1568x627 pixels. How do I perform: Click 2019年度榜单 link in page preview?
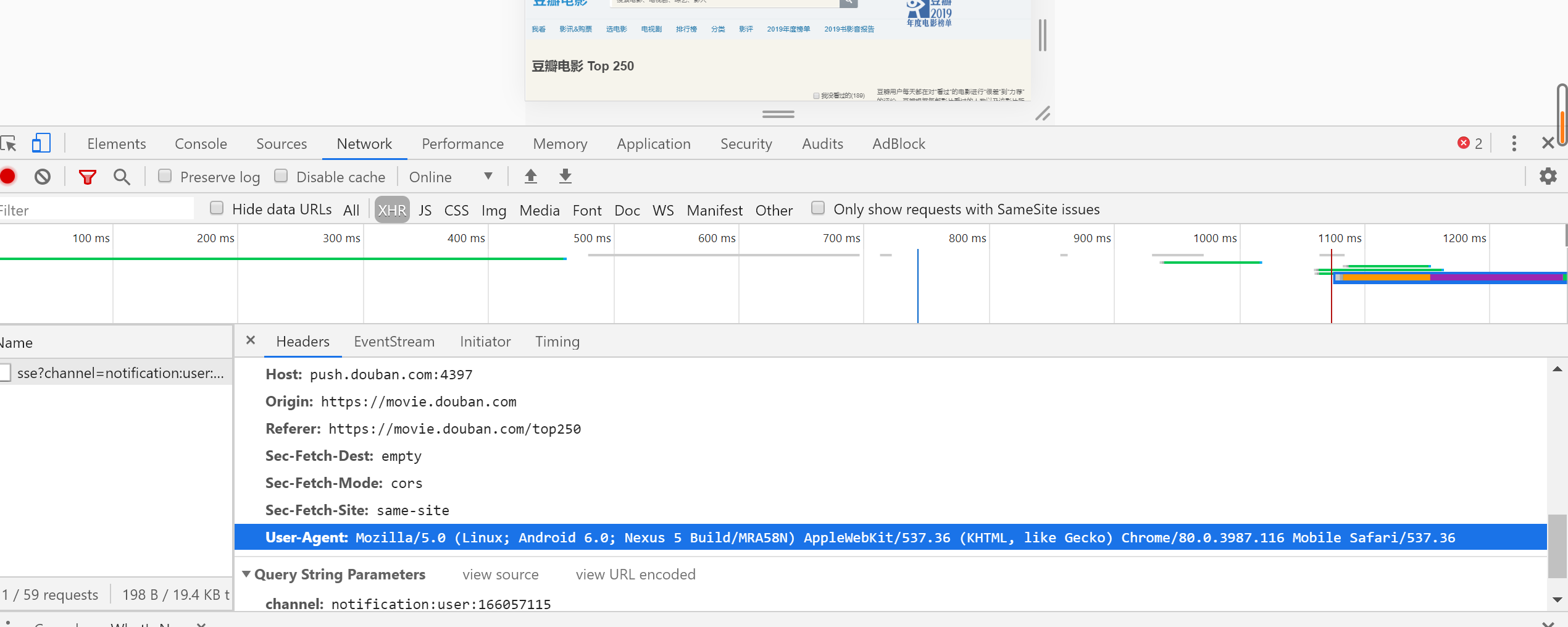pos(788,29)
